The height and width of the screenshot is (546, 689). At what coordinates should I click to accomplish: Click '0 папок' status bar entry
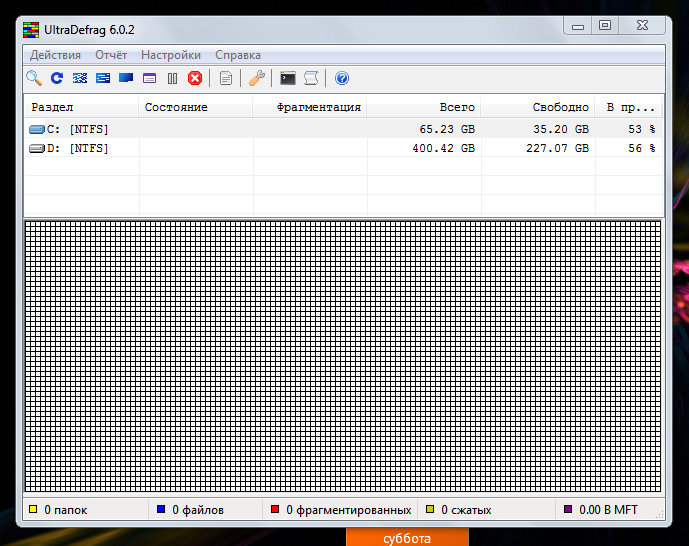pos(65,510)
